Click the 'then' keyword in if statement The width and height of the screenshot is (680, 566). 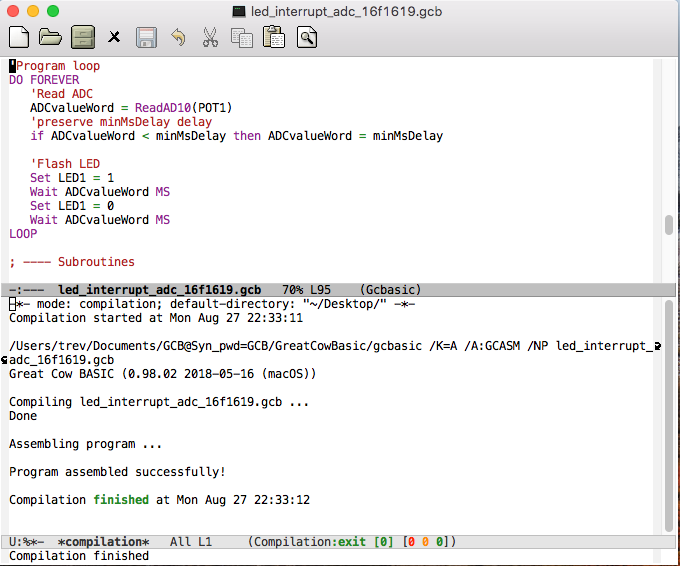coord(247,136)
